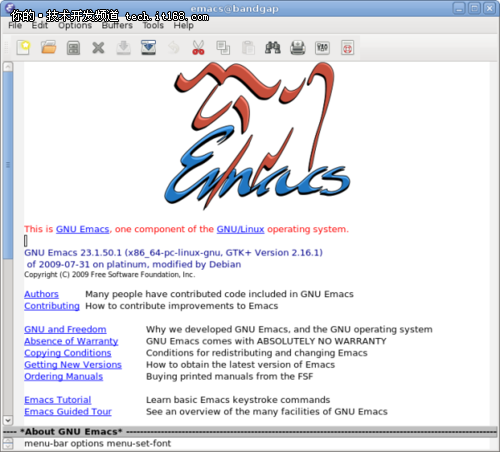Click the scrollbar up arrow
The width and height of the screenshot is (500, 452).
point(8,67)
